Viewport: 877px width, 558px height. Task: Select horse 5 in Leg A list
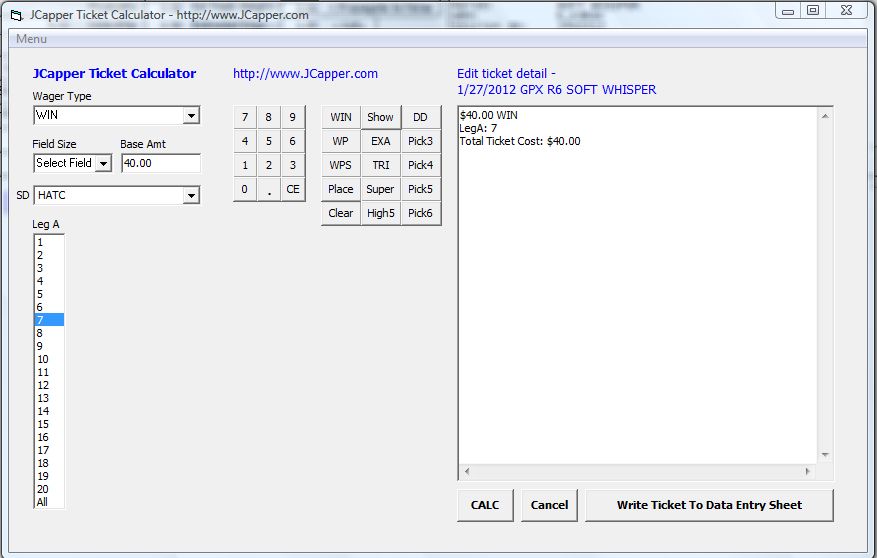tap(49, 295)
